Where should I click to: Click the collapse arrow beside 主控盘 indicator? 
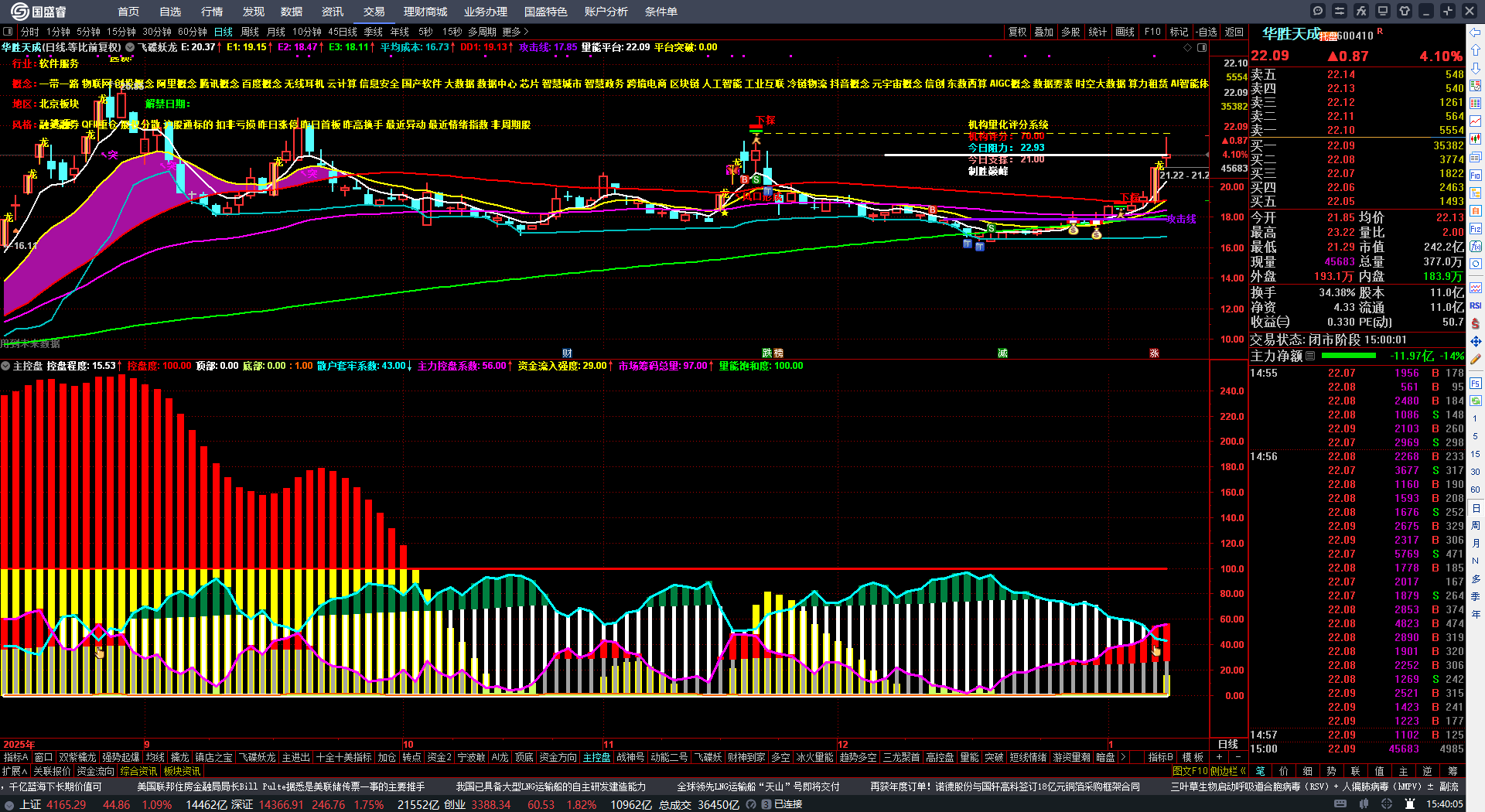pos(6,366)
